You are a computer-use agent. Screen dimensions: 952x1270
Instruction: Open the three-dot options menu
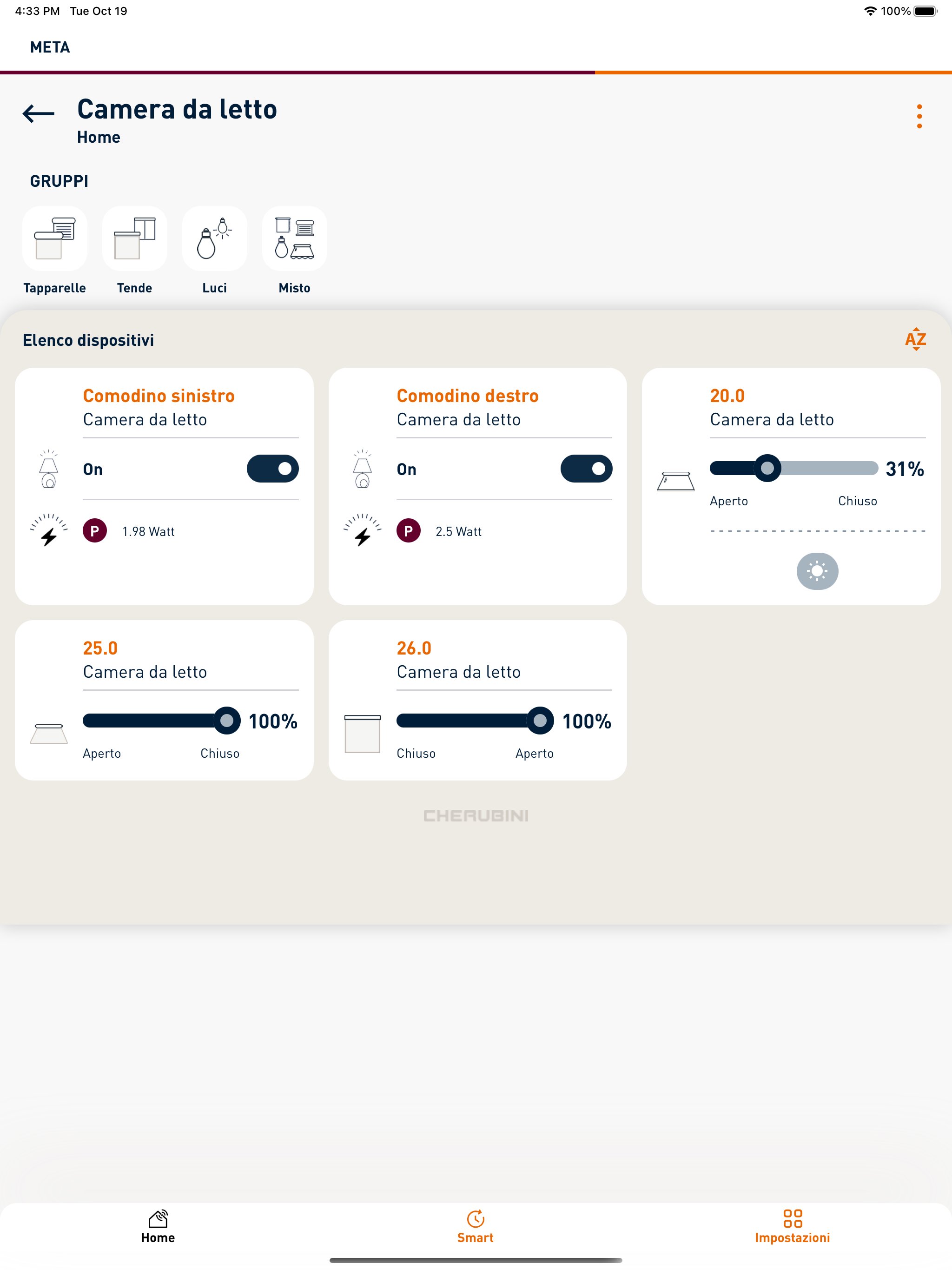919,116
